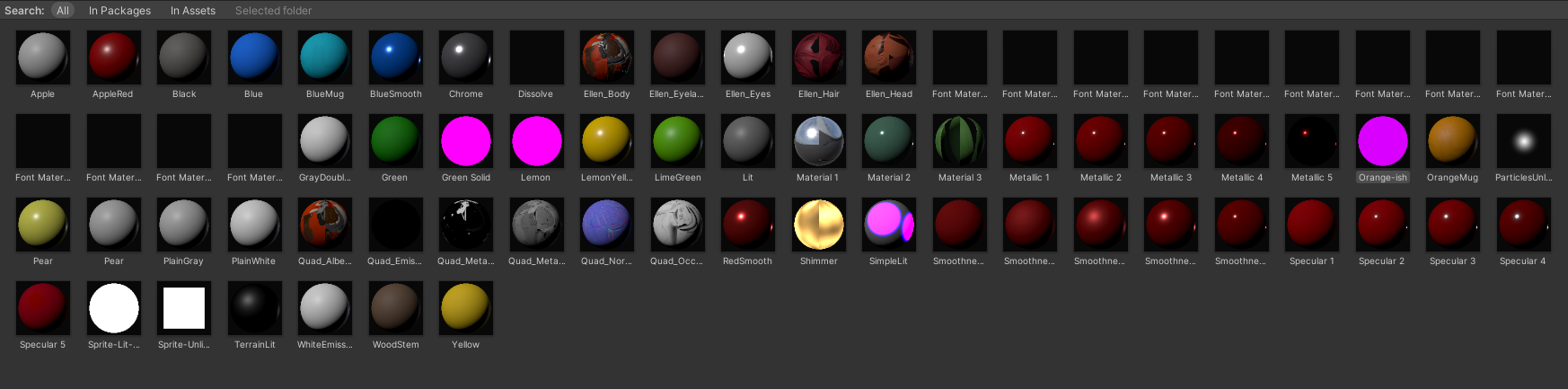The image size is (1568, 389).
Task: Select the ParticlesUnlit material icon
Action: pyautogui.click(x=1523, y=141)
